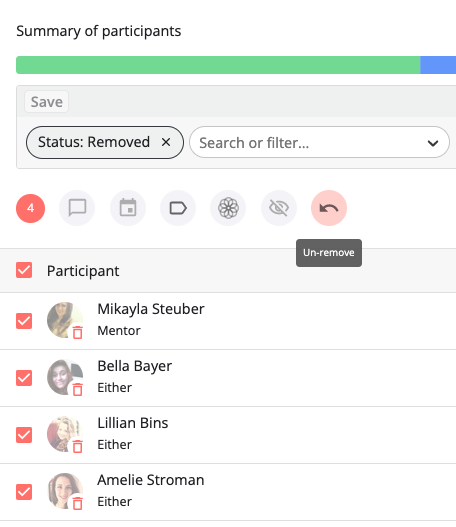Click trash icon on Mikayla Steuber's avatar

pyautogui.click(x=78, y=332)
